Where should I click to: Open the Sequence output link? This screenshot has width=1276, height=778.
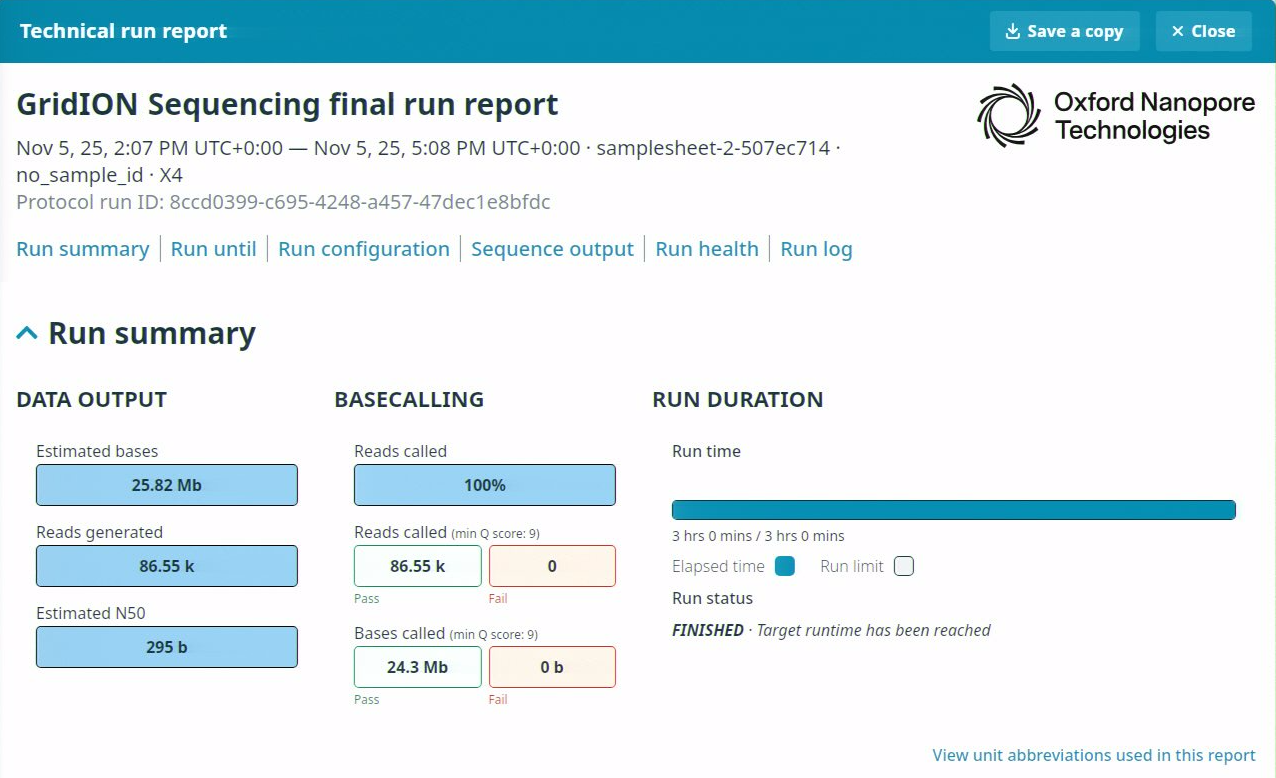[553, 249]
